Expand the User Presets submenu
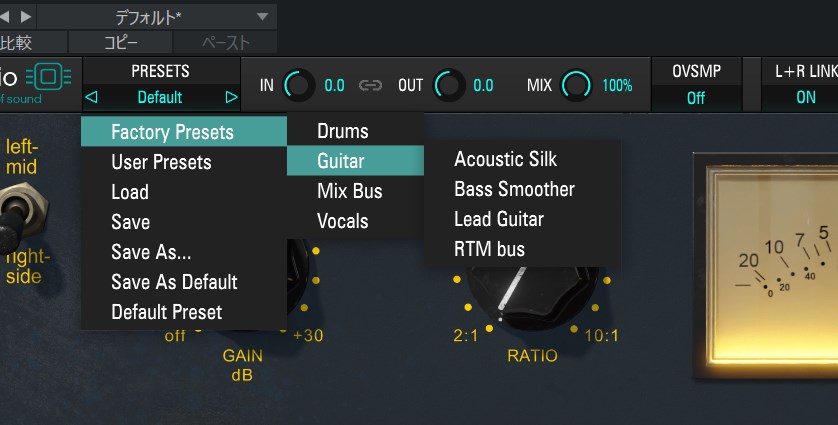The height and width of the screenshot is (425, 838). [161, 162]
